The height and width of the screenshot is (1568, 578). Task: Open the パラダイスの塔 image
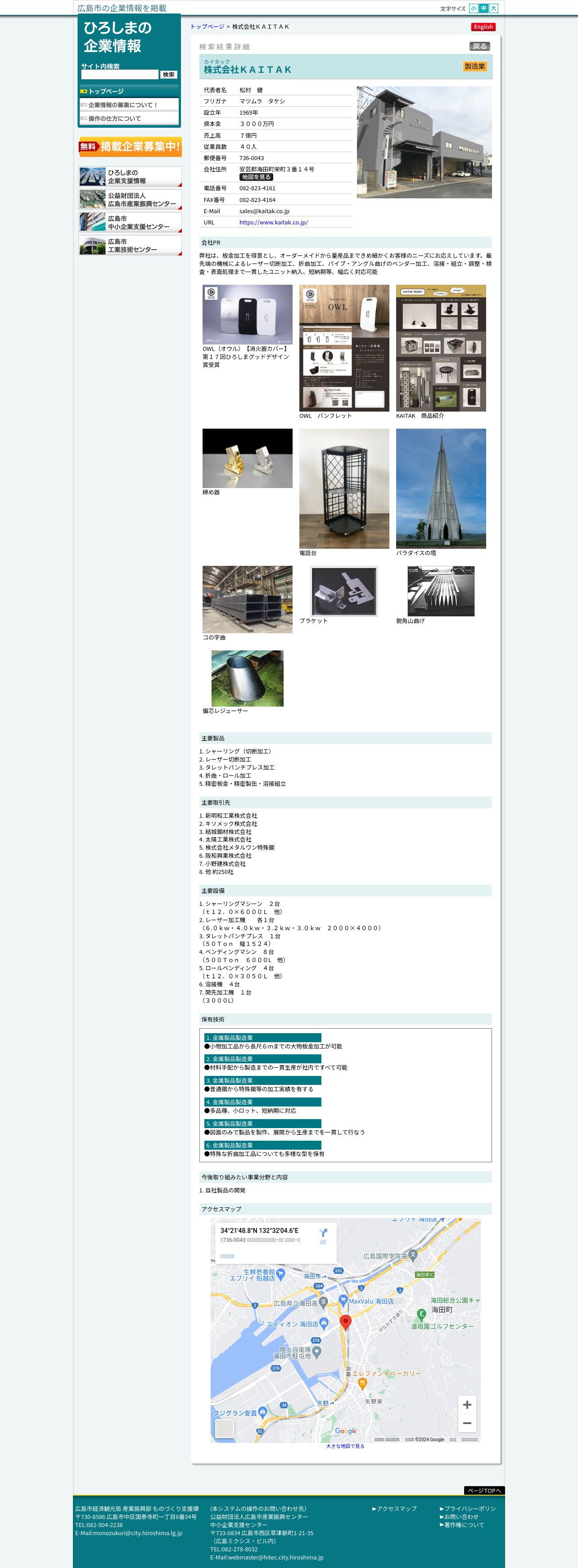click(441, 489)
